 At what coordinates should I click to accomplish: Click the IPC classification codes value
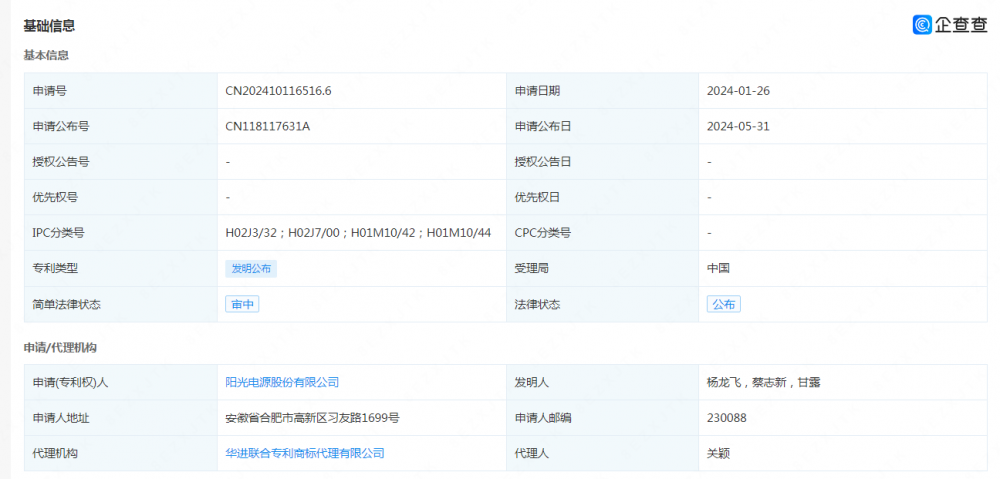(358, 233)
